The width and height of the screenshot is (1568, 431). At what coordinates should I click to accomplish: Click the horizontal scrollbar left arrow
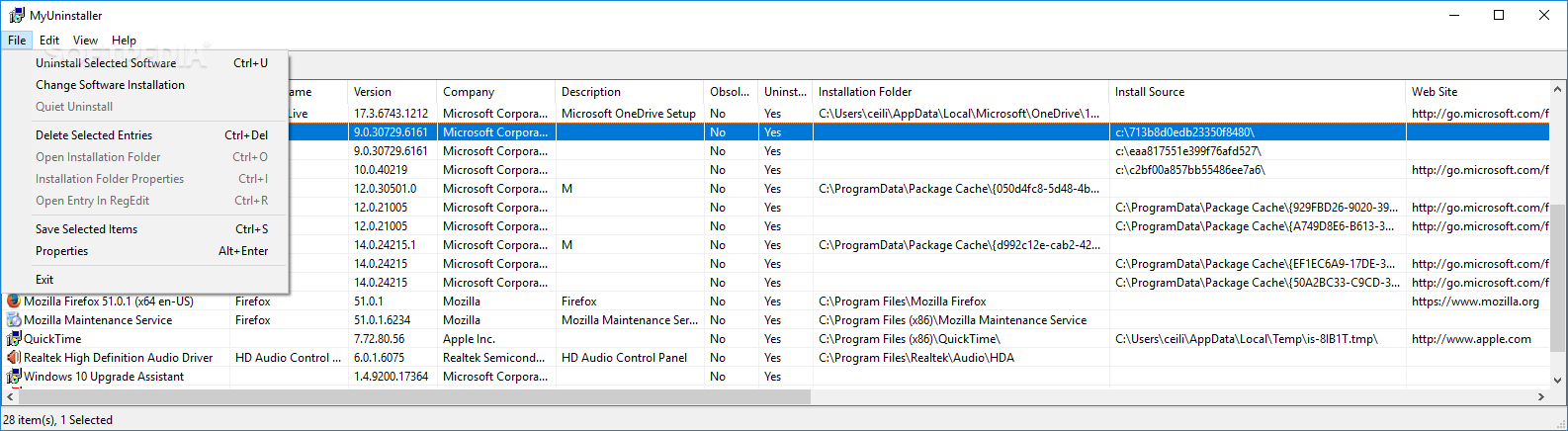[x=10, y=396]
